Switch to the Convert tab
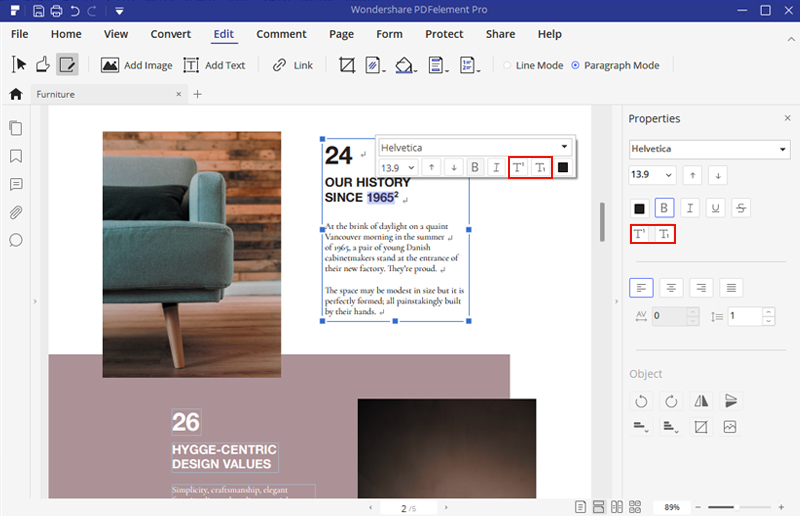Screen dimensions: 800x516 pos(170,34)
